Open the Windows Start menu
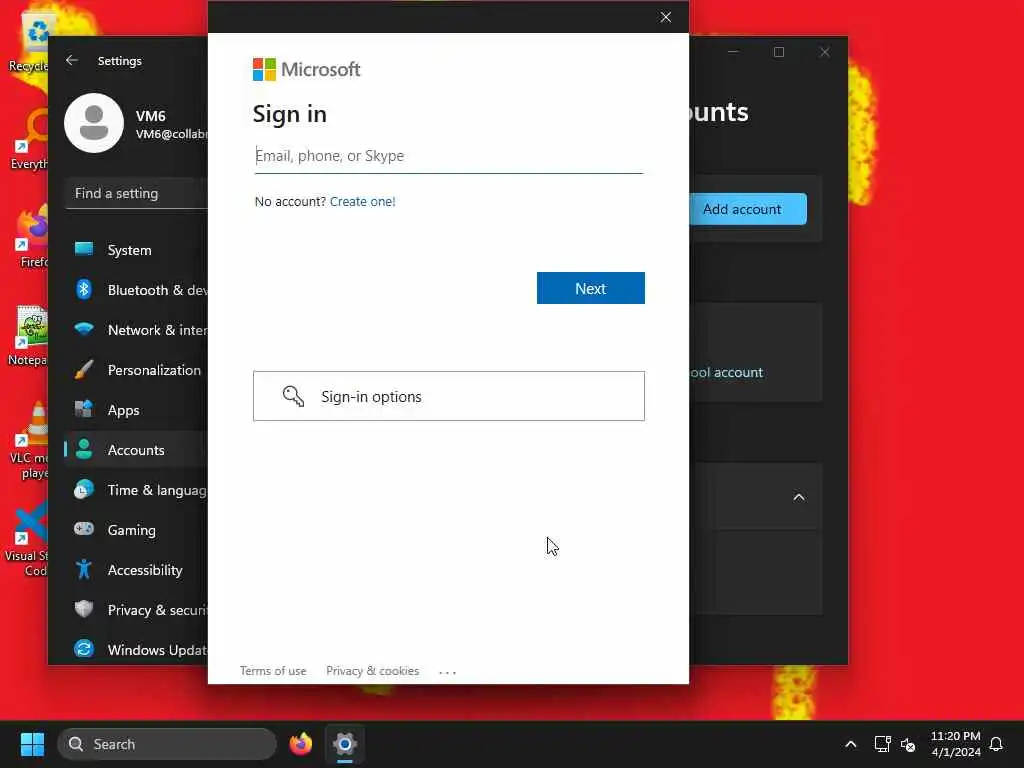The height and width of the screenshot is (768, 1024). 32,744
